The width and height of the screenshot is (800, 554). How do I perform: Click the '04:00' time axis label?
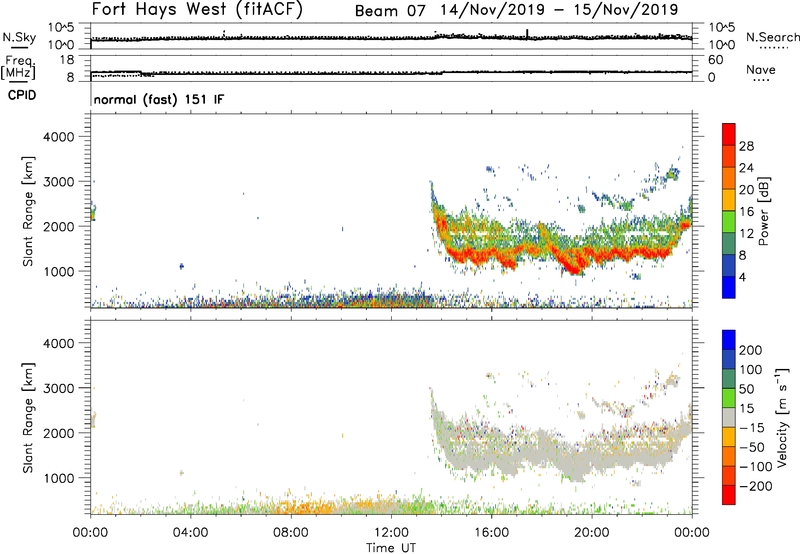coord(190,533)
